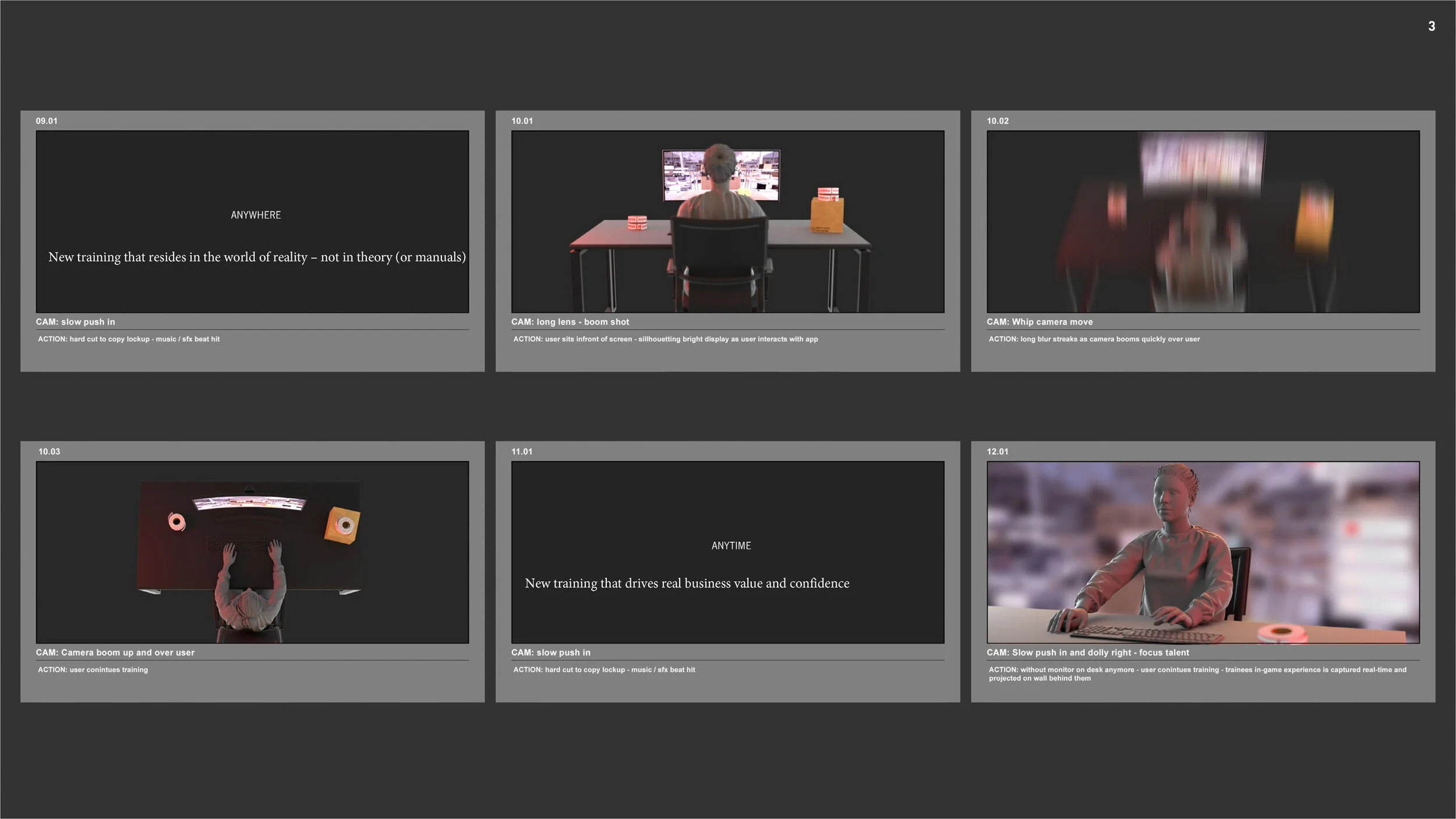Click the 'ACTION: user conintues training' note

[93, 669]
